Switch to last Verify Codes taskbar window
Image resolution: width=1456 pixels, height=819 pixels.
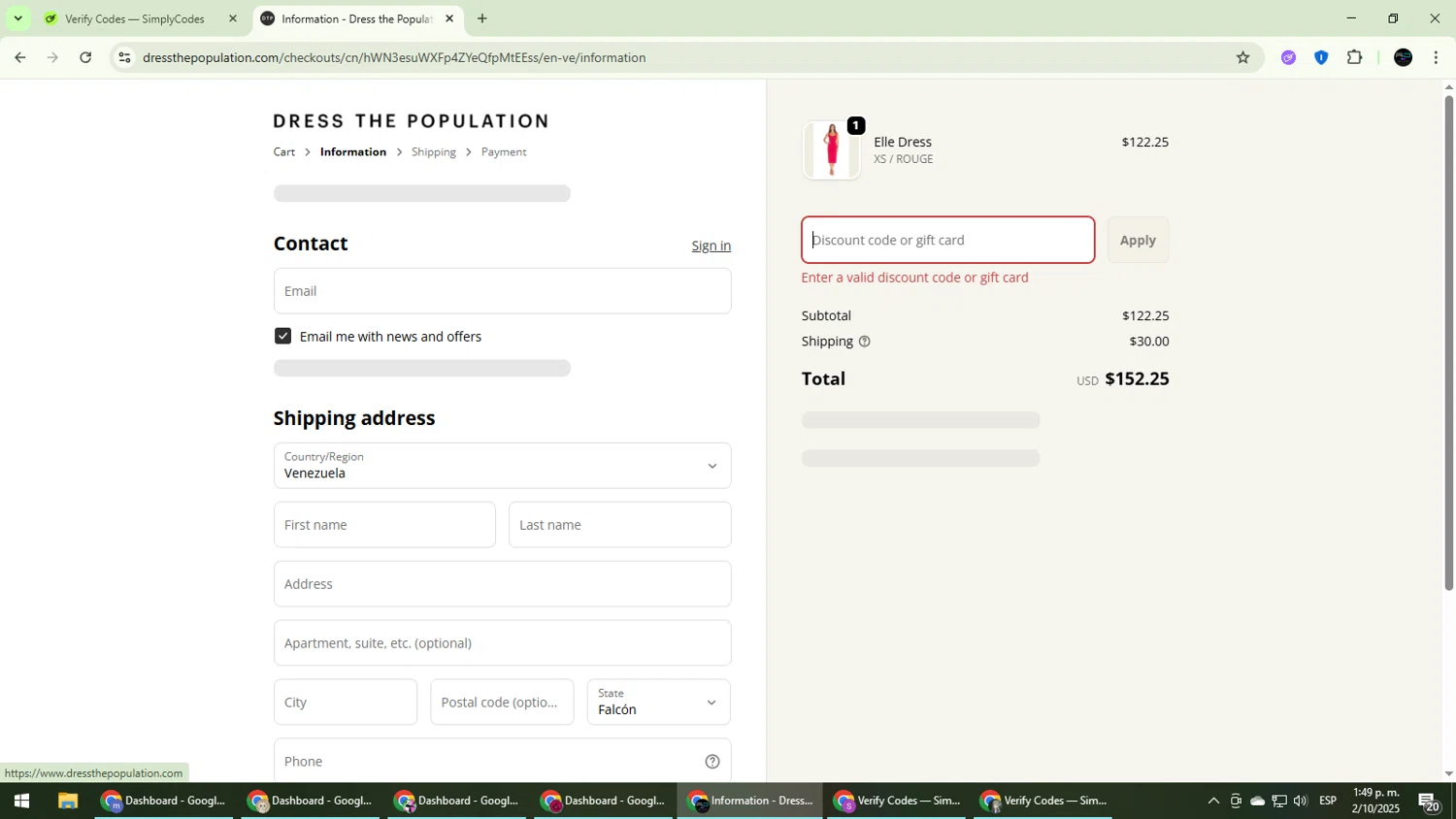tap(1043, 802)
